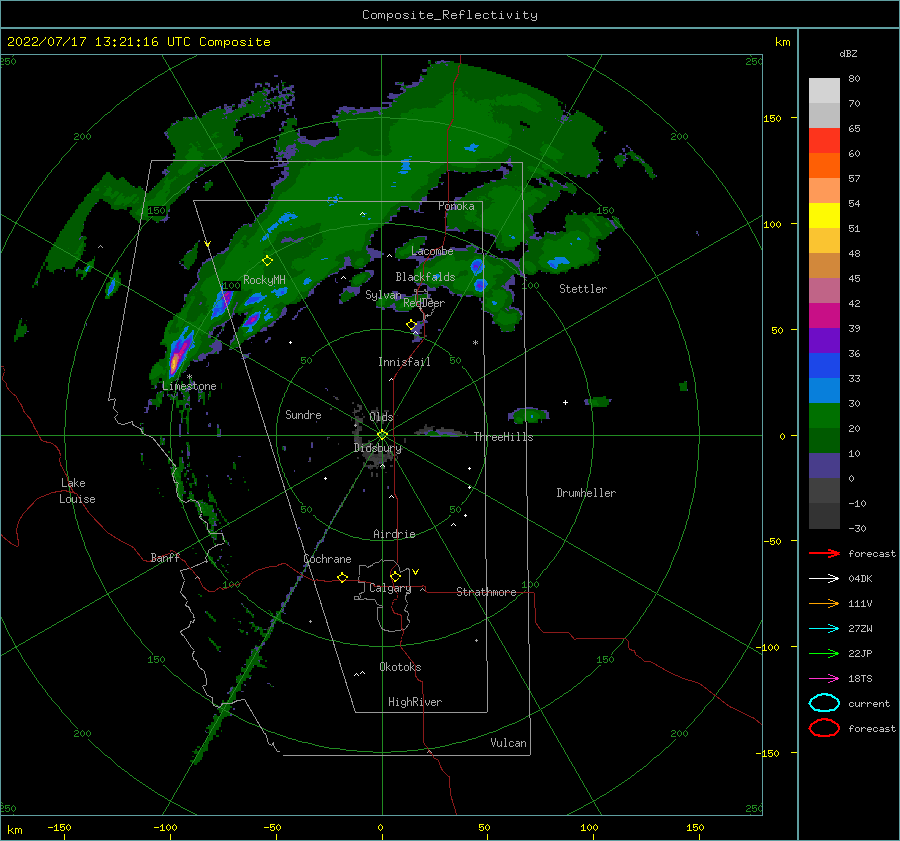Viewport: 900px width, 841px height.
Task: Select the dark green 10-20 dBZ swatch
Action: click(824, 441)
